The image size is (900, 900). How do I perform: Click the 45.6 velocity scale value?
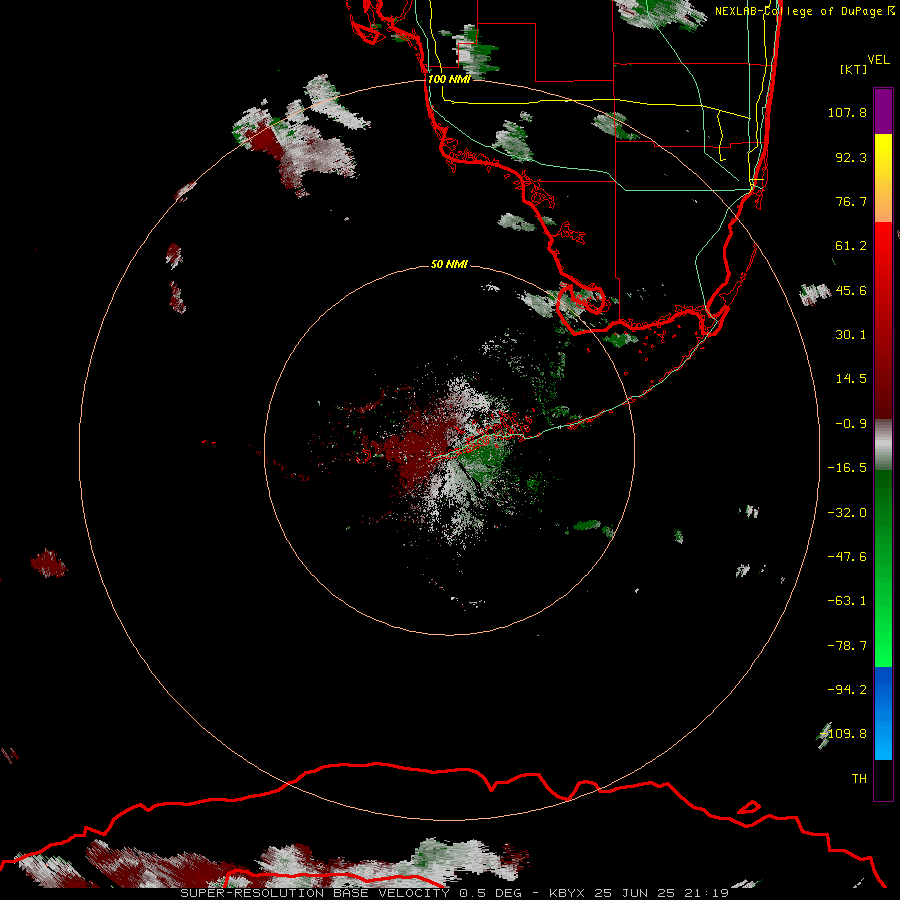click(851, 290)
